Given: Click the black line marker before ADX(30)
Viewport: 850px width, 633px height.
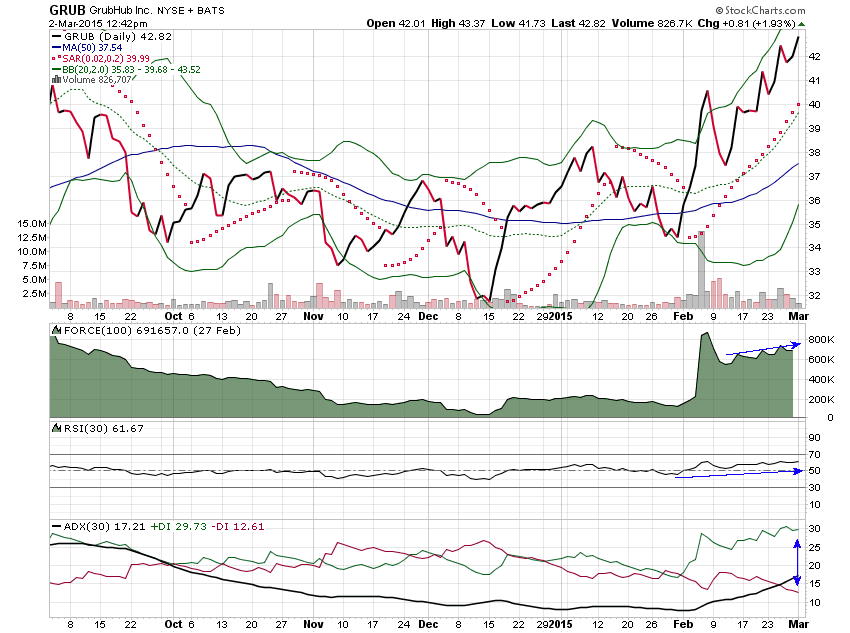Looking at the screenshot, I should point(56,526).
